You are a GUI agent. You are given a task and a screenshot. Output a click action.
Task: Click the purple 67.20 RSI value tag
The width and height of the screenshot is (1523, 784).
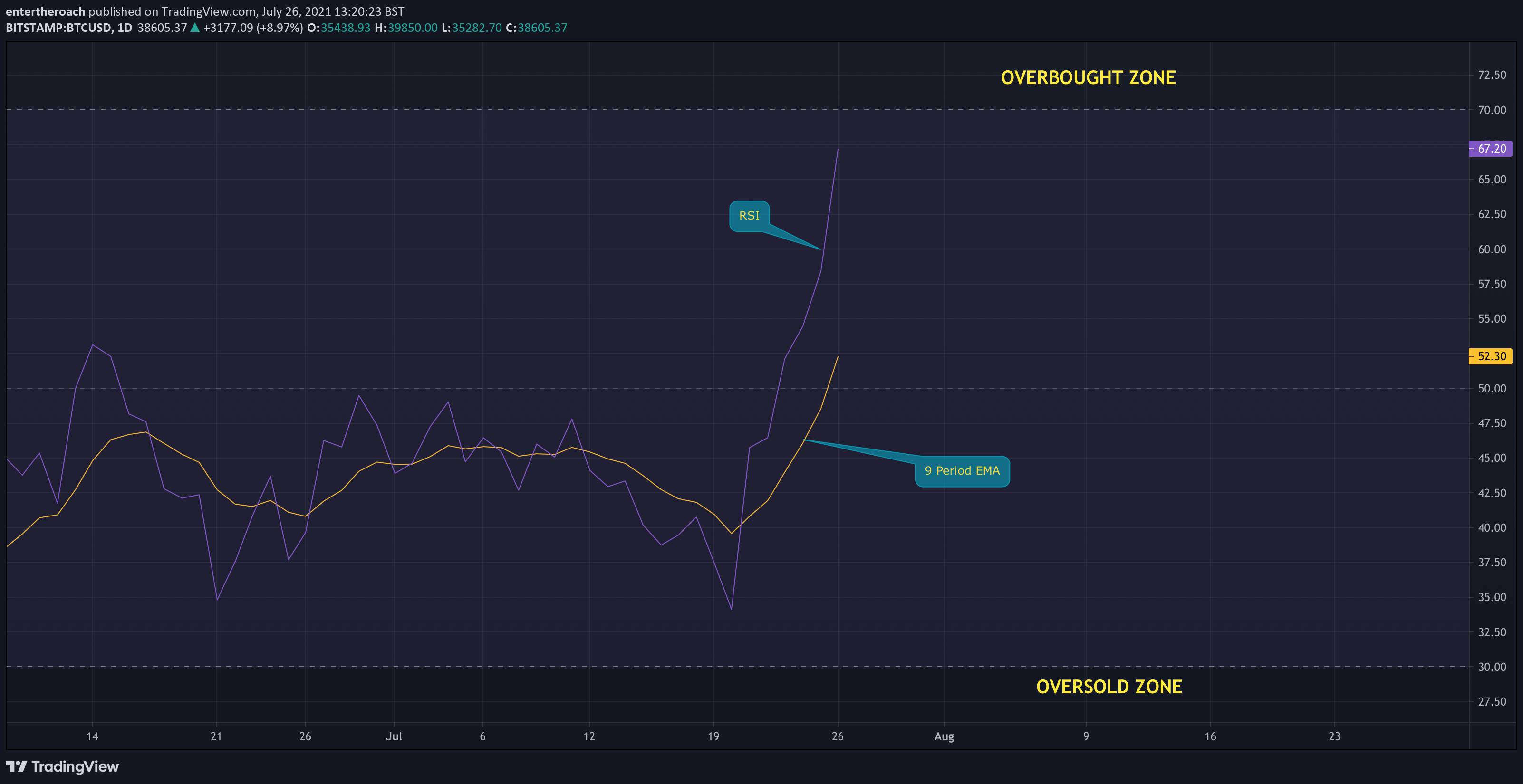pos(1491,148)
